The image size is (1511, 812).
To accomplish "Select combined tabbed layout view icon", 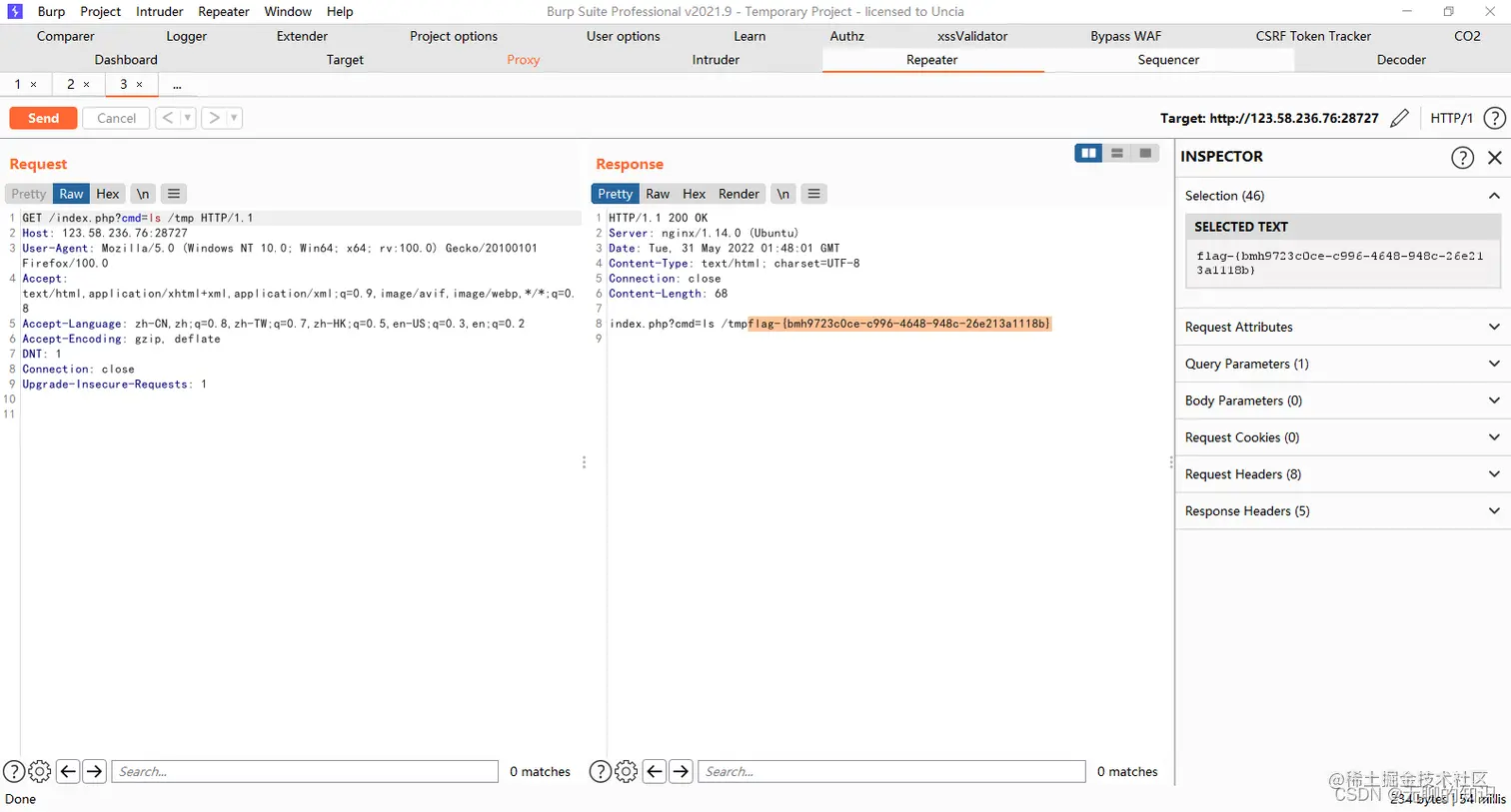I will click(1145, 153).
